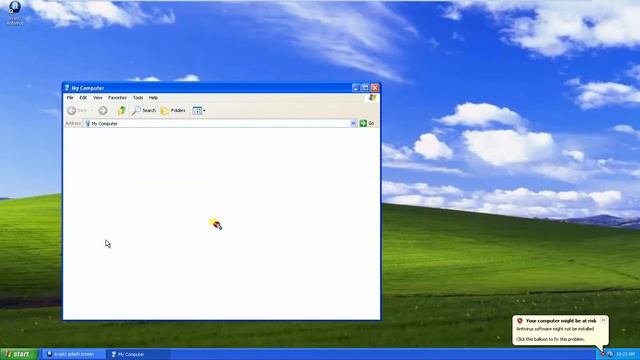640x360 pixels.
Task: Open the Views dropdown button
Action: (x=199, y=111)
